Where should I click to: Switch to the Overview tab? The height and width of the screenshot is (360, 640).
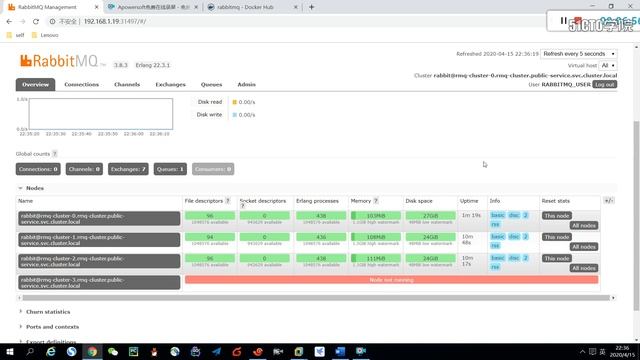pos(36,84)
